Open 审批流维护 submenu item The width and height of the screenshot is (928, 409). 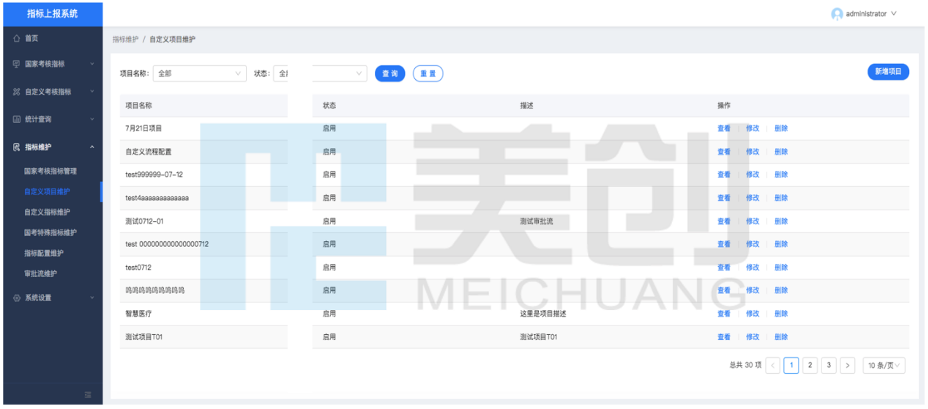coord(41,273)
